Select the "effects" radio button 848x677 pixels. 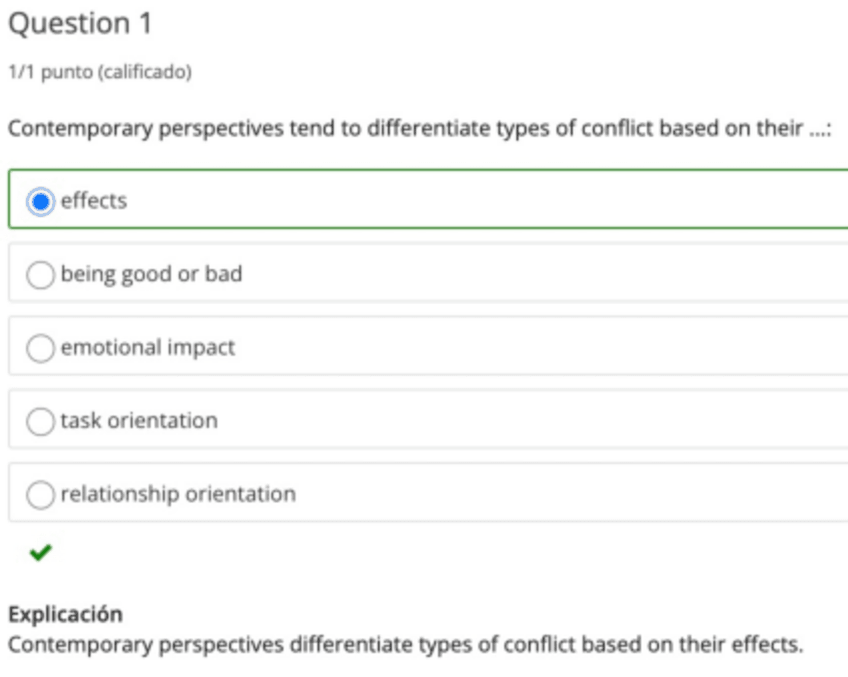[41, 201]
